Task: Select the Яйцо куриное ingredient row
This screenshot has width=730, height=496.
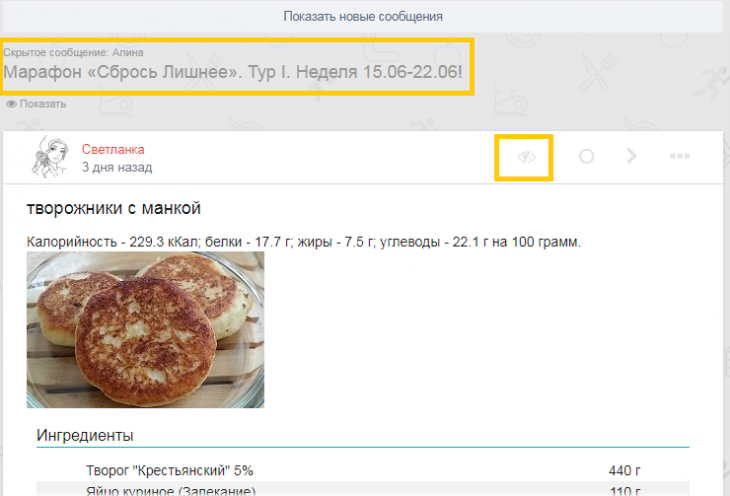Action: click(170, 491)
